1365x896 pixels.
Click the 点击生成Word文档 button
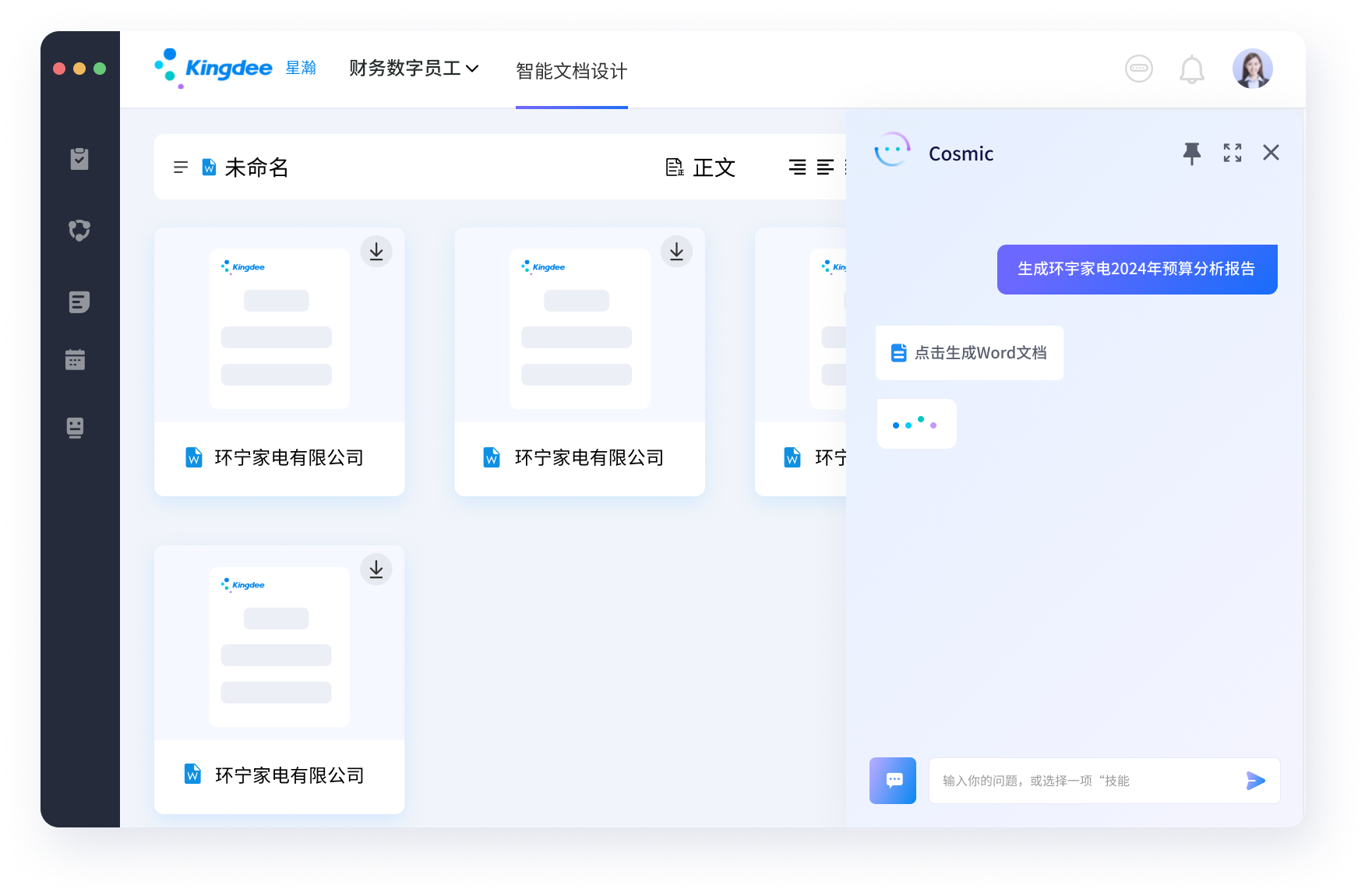(969, 353)
